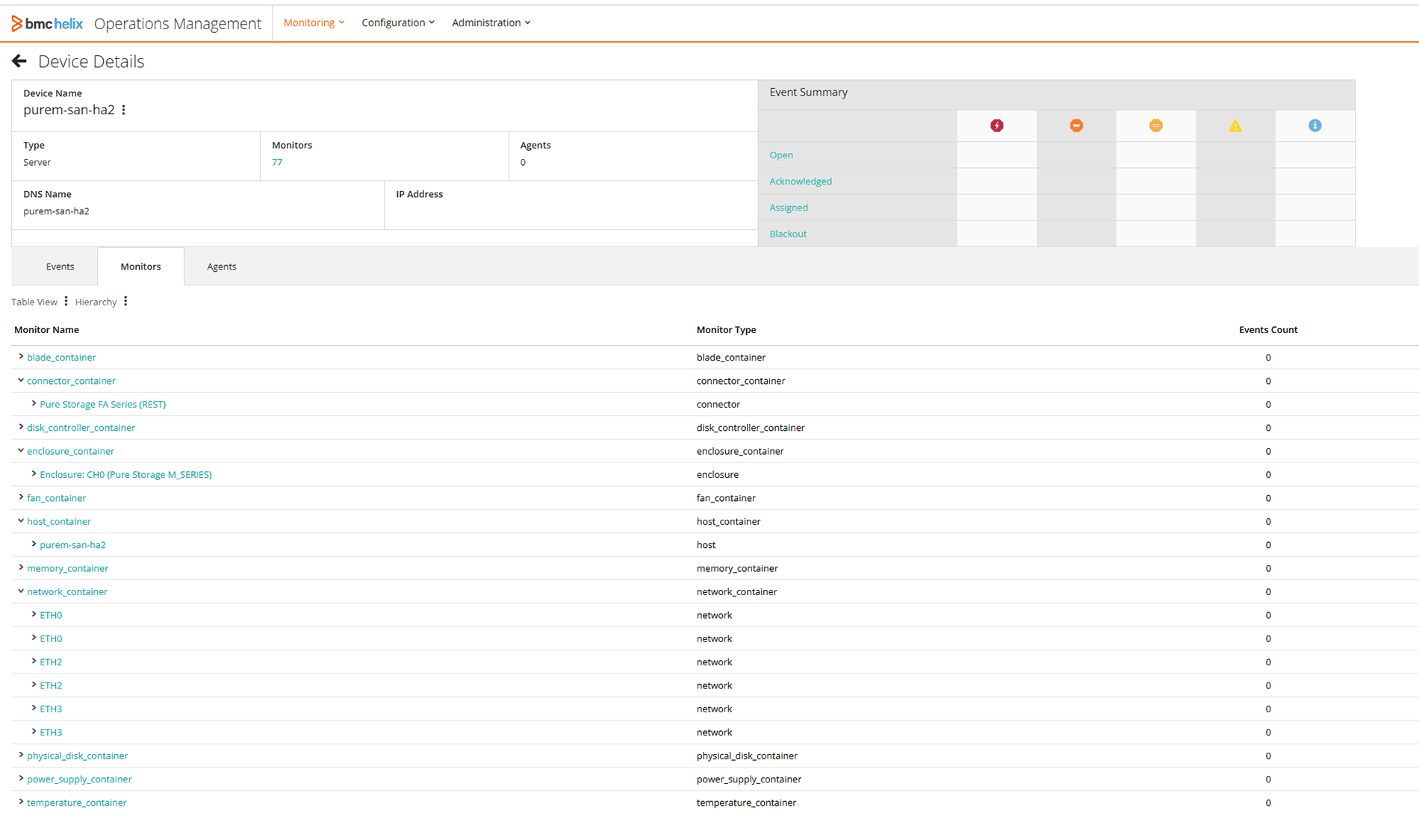1419x840 pixels.
Task: Click the red critical severity icon
Action: coord(996,125)
